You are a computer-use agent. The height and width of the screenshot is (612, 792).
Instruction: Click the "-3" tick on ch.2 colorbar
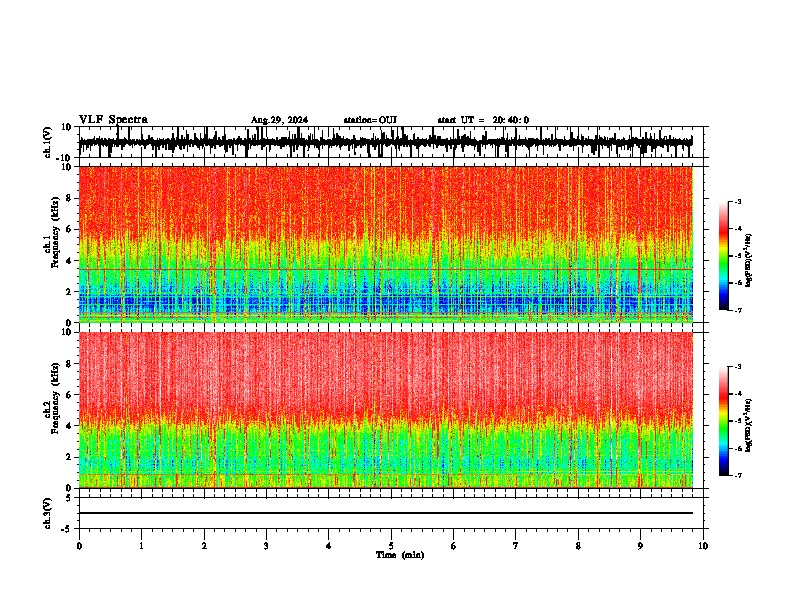click(x=738, y=367)
